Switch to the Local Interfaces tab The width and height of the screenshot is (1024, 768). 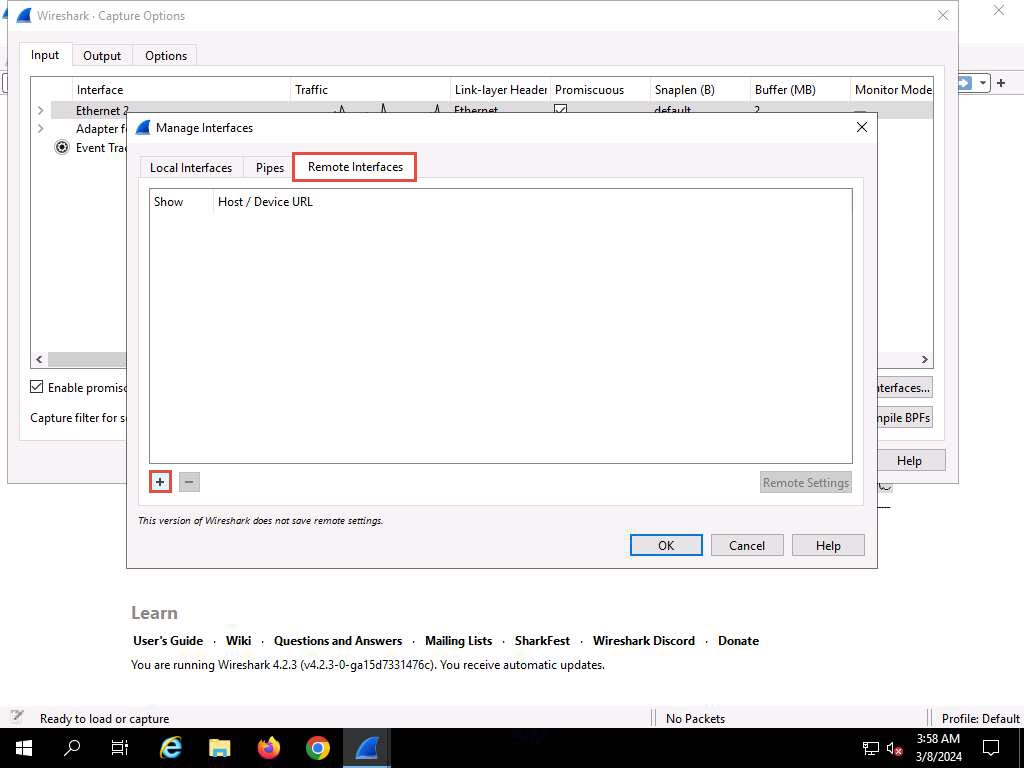click(x=191, y=168)
